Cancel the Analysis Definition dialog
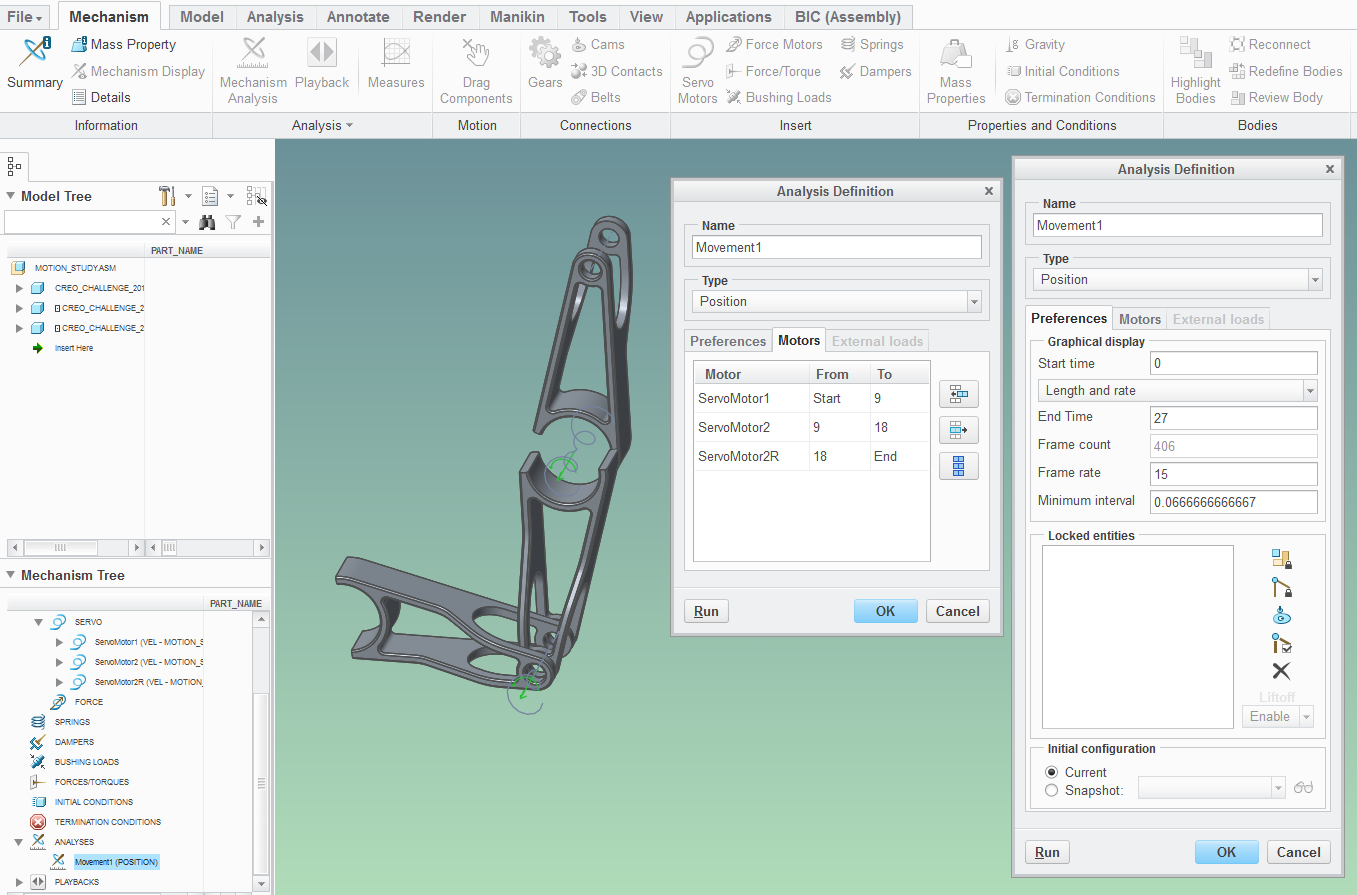The height and width of the screenshot is (895, 1357). click(1298, 852)
